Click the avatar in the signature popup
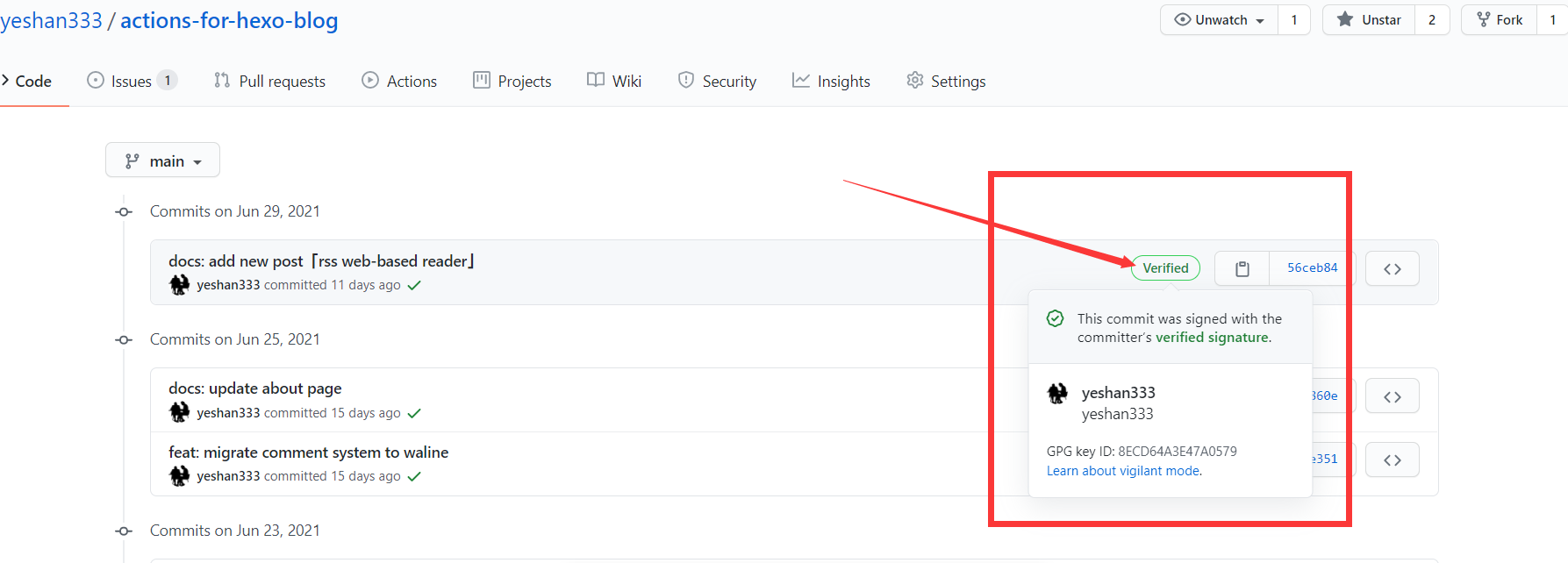Viewport: 1568px width, 563px height. click(1057, 393)
